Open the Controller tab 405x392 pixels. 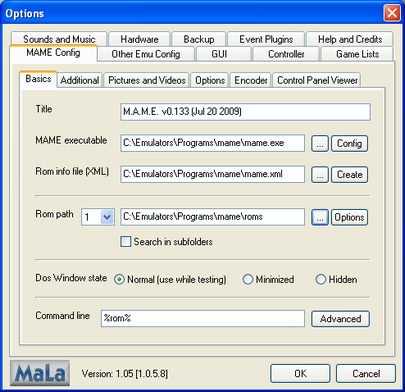286,54
